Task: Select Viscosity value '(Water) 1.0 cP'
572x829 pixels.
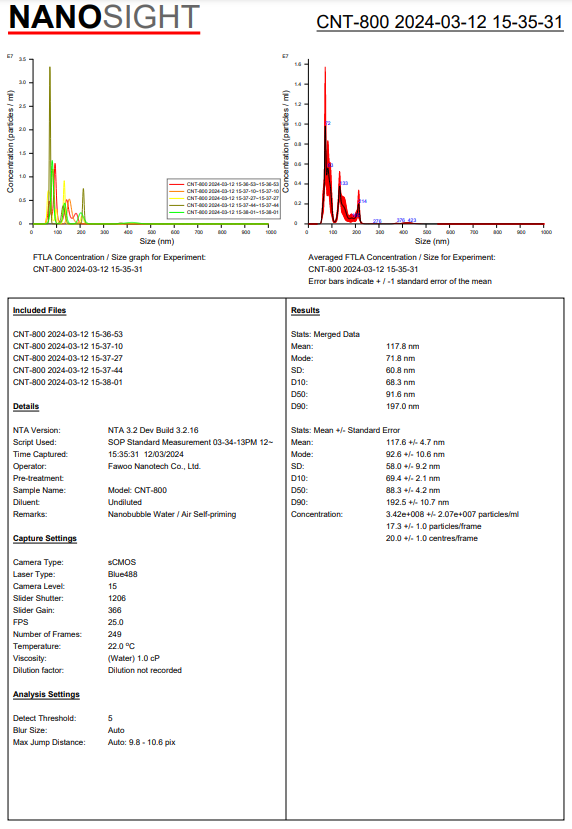Action: 134,658
